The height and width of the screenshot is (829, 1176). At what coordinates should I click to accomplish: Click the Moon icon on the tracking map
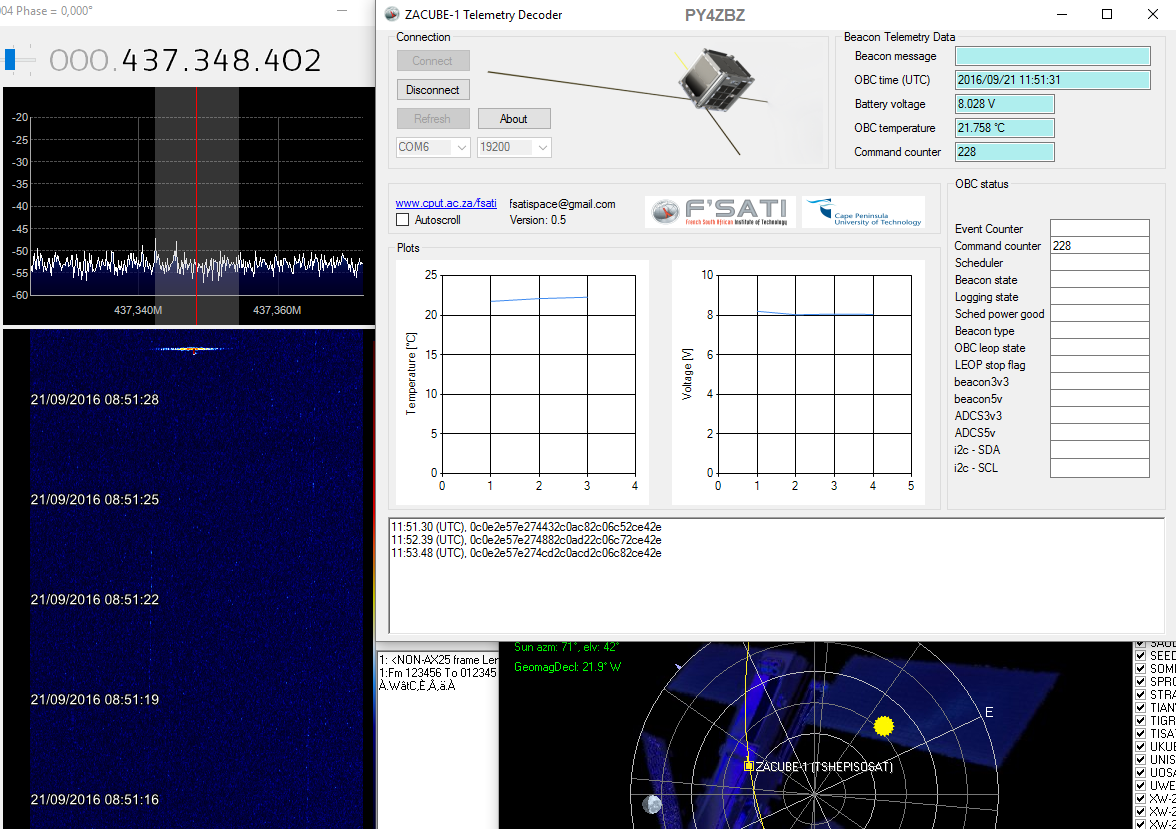coord(652,805)
